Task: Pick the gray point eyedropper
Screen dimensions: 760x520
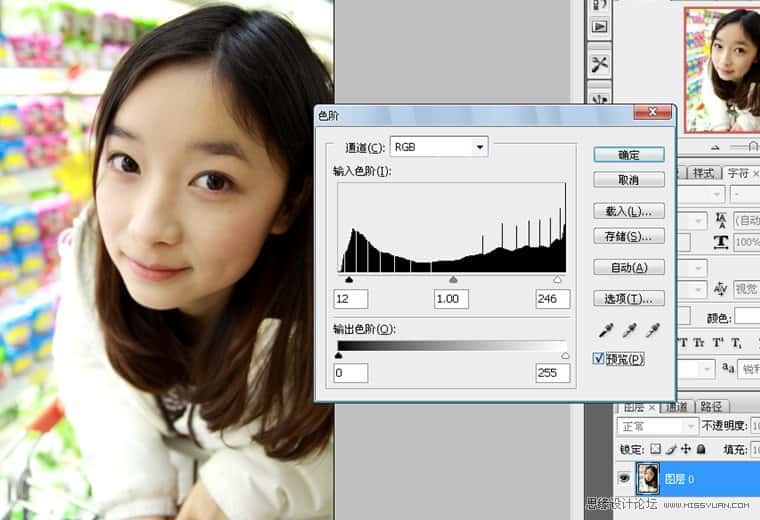Action: click(629, 330)
